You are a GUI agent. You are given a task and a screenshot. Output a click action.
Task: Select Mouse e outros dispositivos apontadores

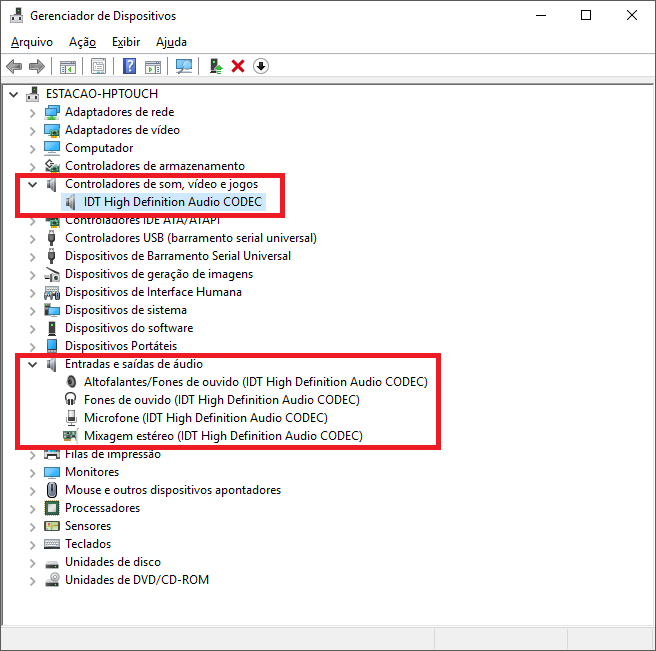pos(173,490)
